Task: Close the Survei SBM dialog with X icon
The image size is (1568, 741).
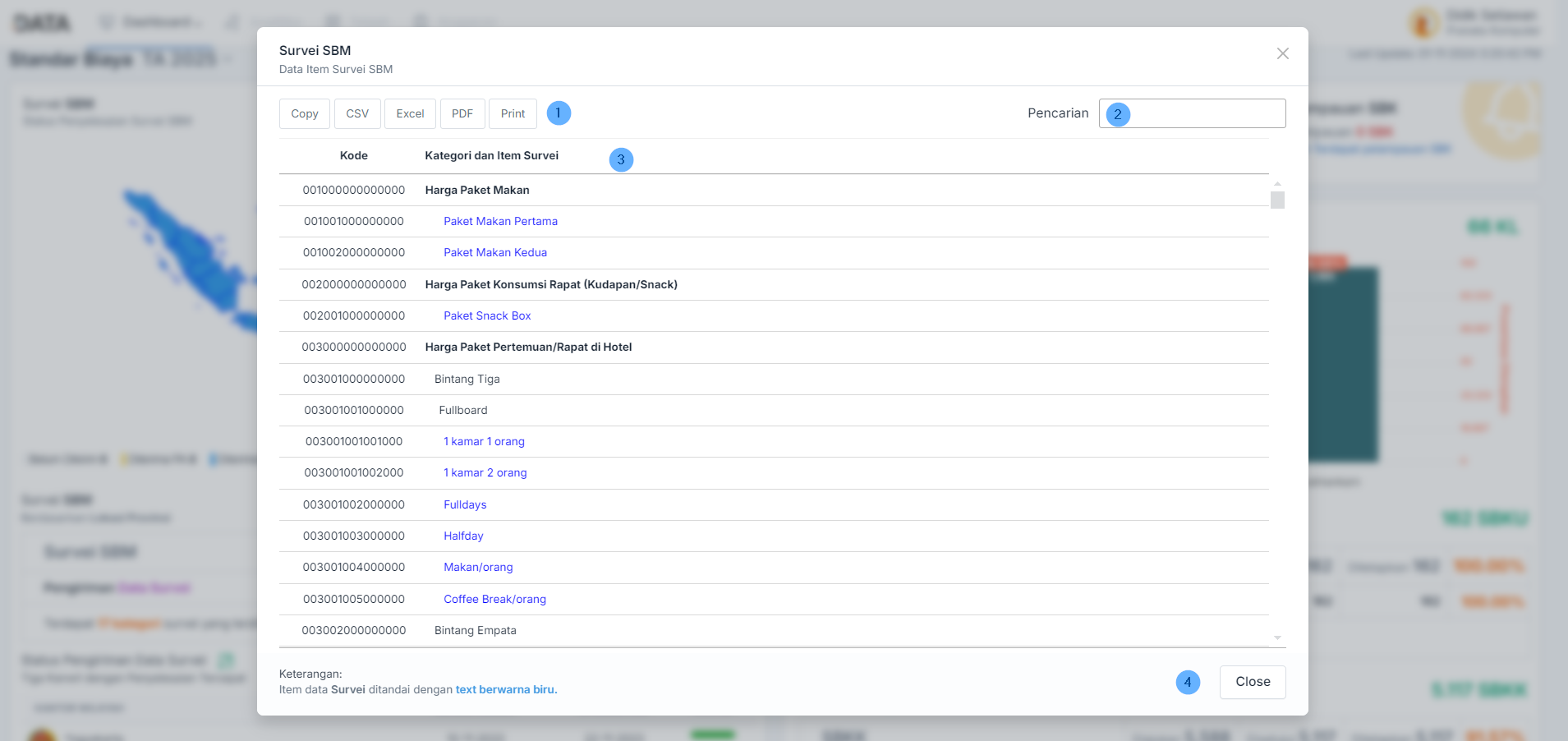Action: coord(1282,53)
